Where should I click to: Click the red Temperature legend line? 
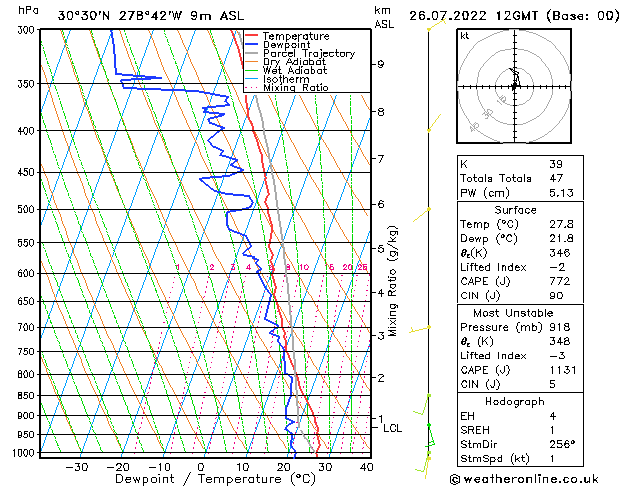click(x=252, y=37)
